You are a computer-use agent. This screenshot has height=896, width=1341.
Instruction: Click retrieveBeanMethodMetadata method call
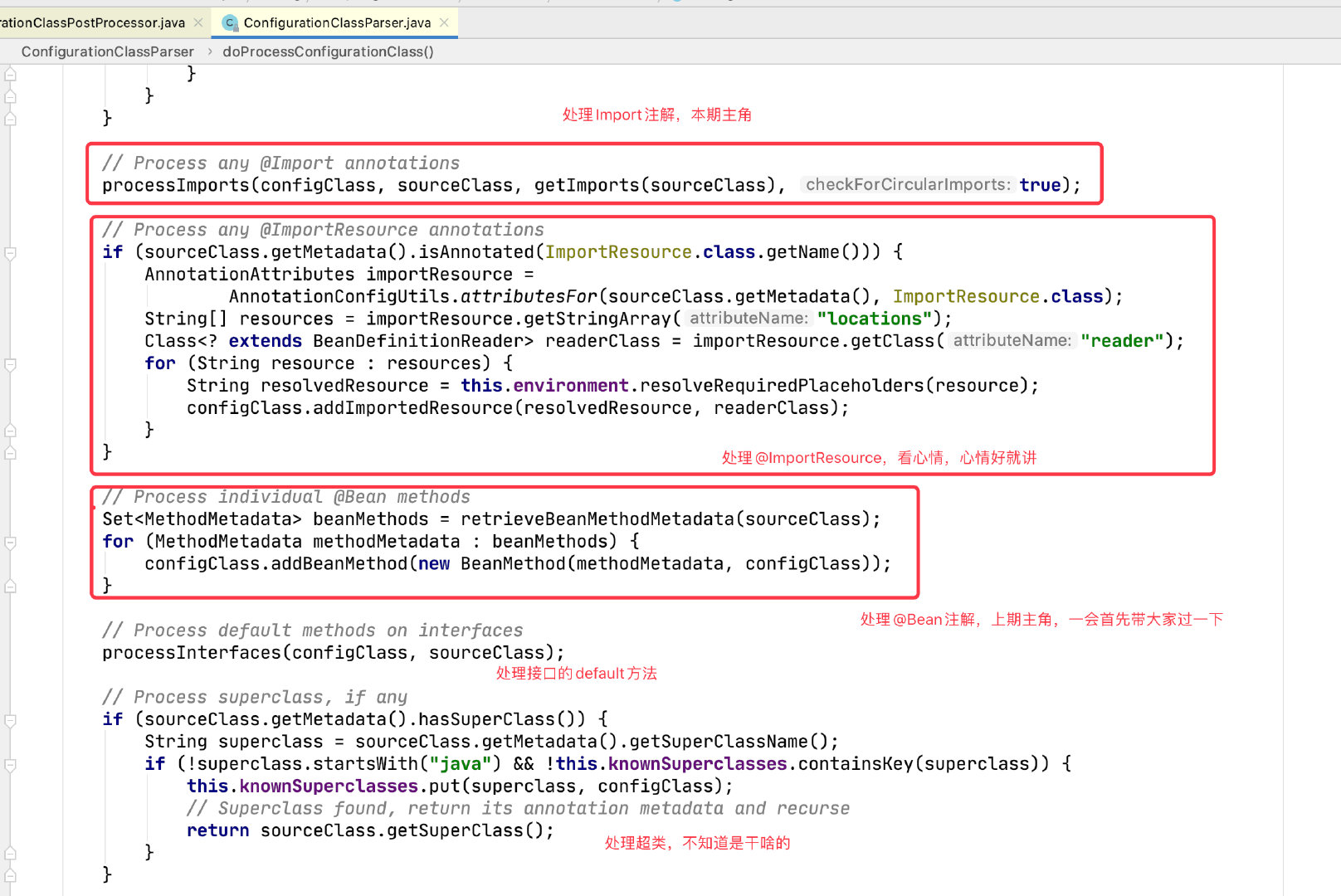597,519
